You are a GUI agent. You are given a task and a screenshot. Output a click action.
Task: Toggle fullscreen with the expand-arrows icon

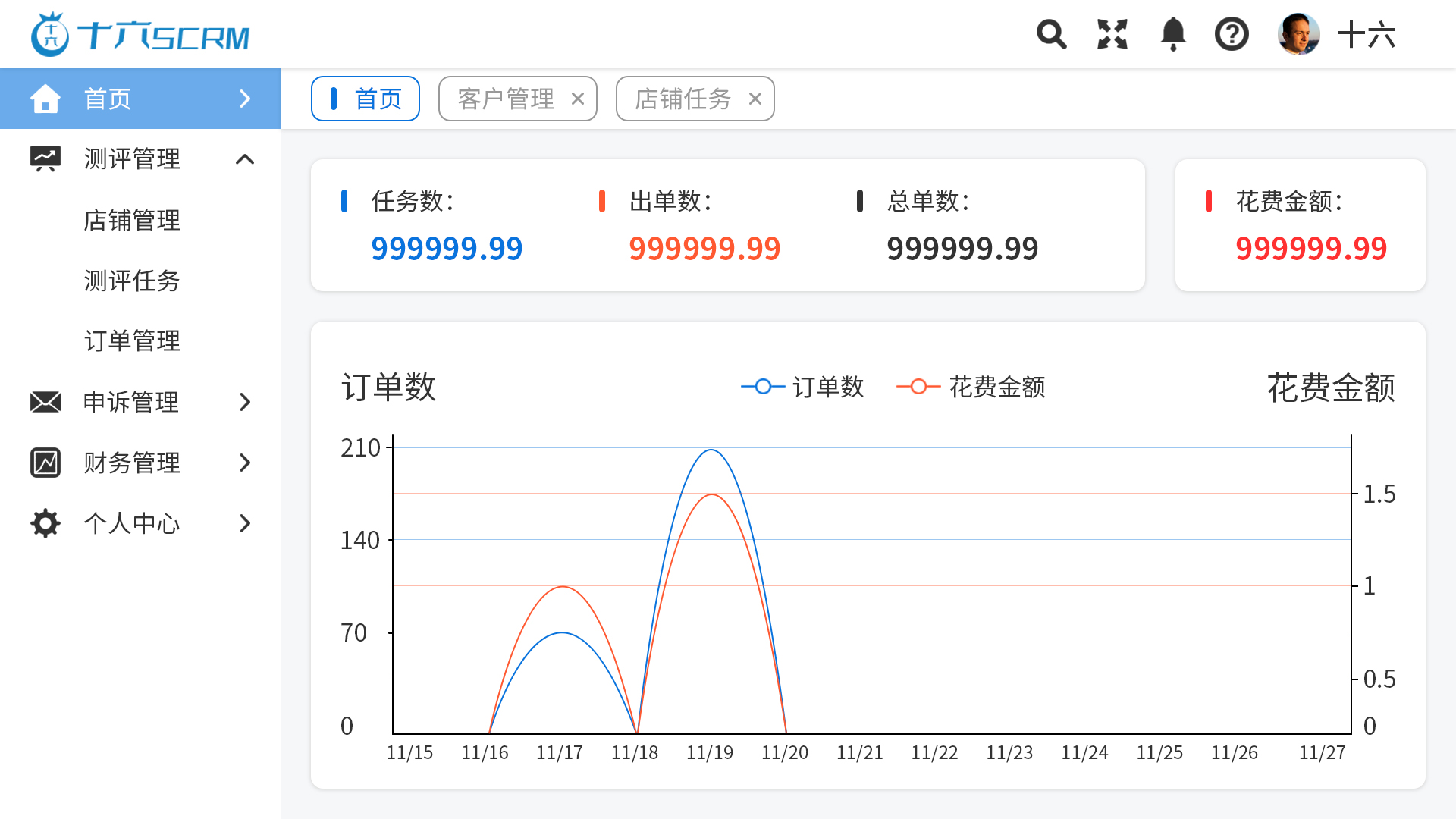1112,35
